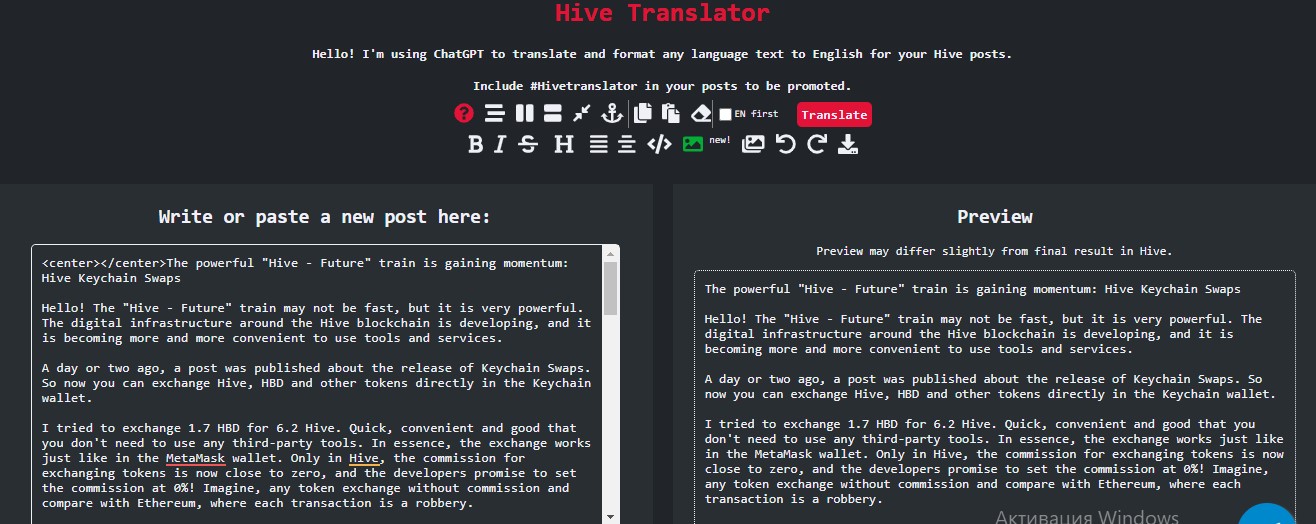Switch to two-column side-by-side layout
This screenshot has height=524, width=1316.
click(x=524, y=113)
